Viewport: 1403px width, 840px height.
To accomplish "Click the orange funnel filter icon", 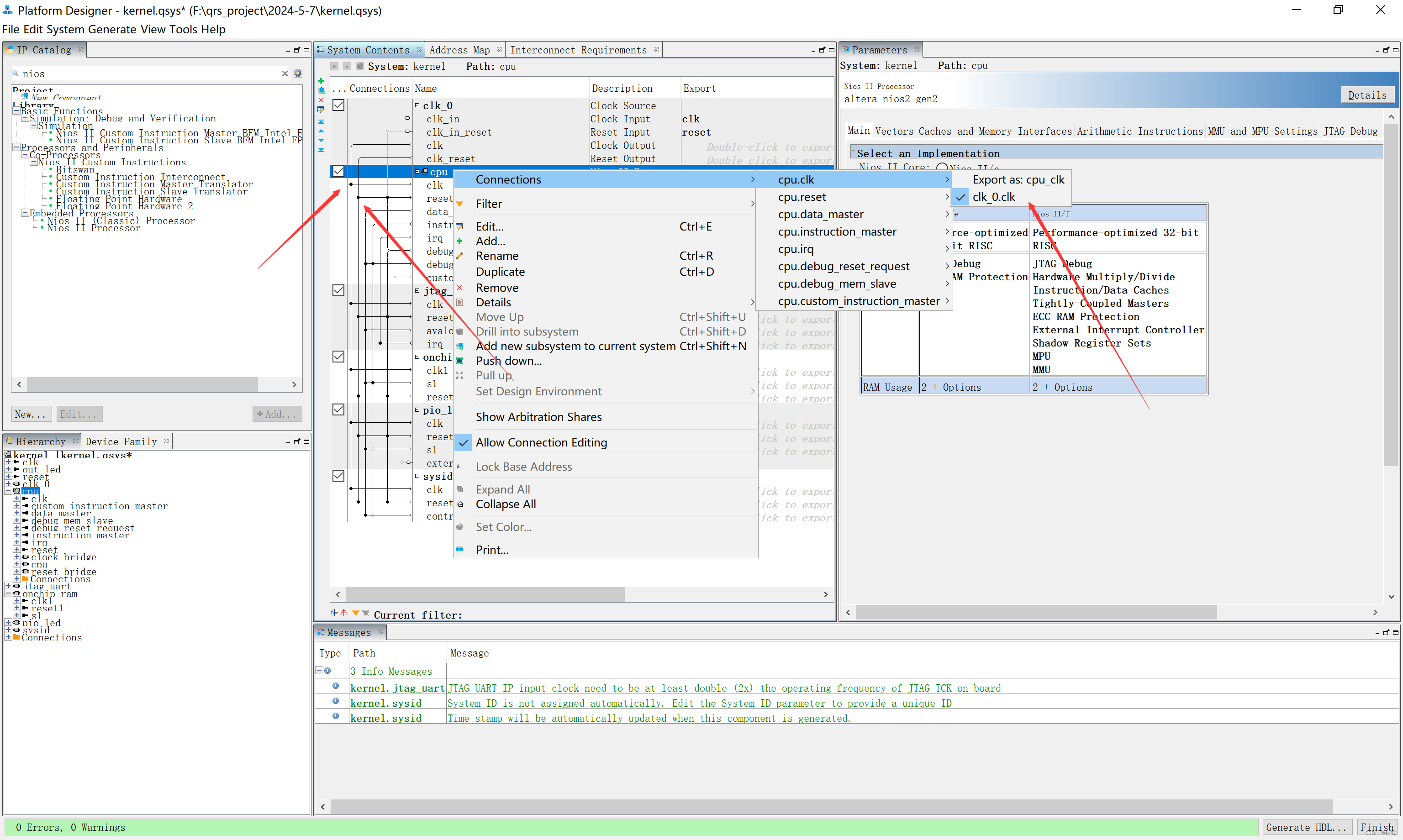I will (356, 613).
